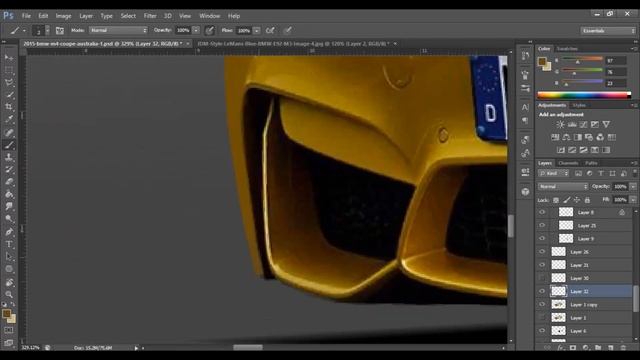Show Layer 1 by clicking its visibility box
640x360 pixels.
tap(542, 318)
